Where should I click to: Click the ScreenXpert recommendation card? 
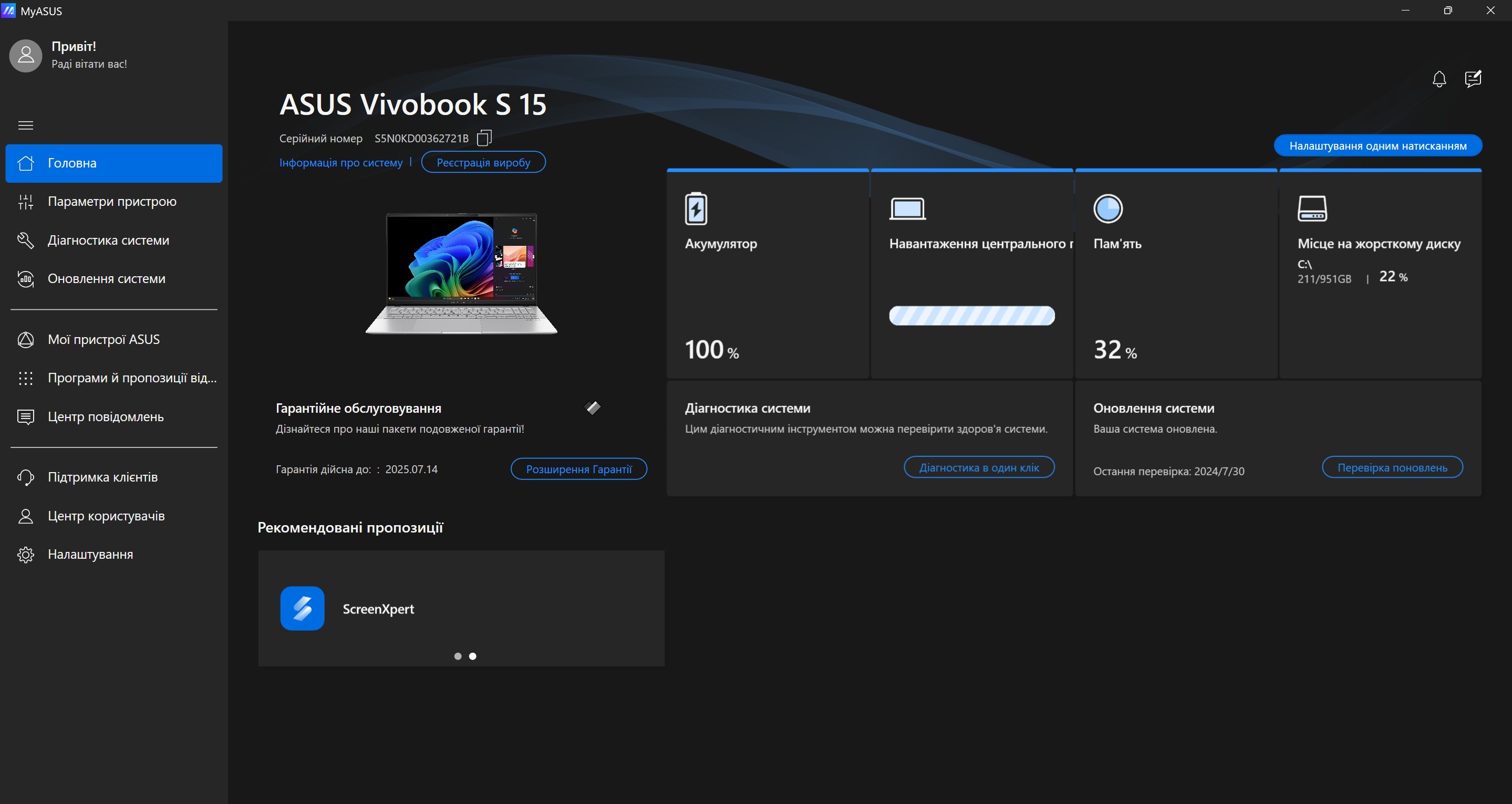461,608
